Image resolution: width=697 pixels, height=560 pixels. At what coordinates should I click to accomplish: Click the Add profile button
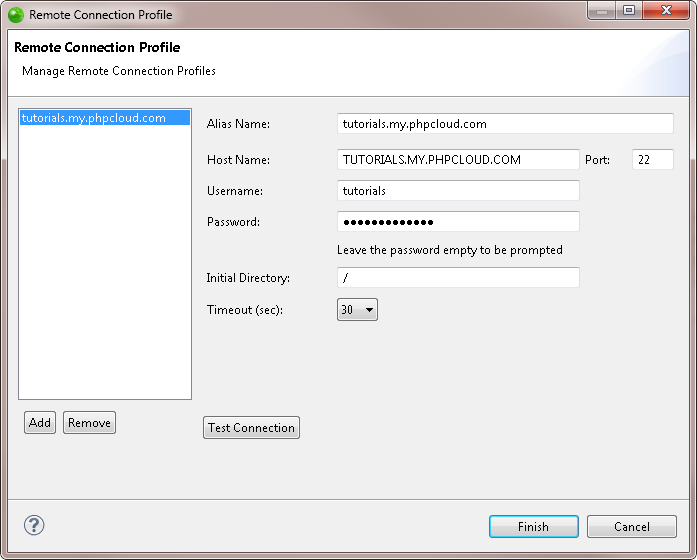point(40,422)
